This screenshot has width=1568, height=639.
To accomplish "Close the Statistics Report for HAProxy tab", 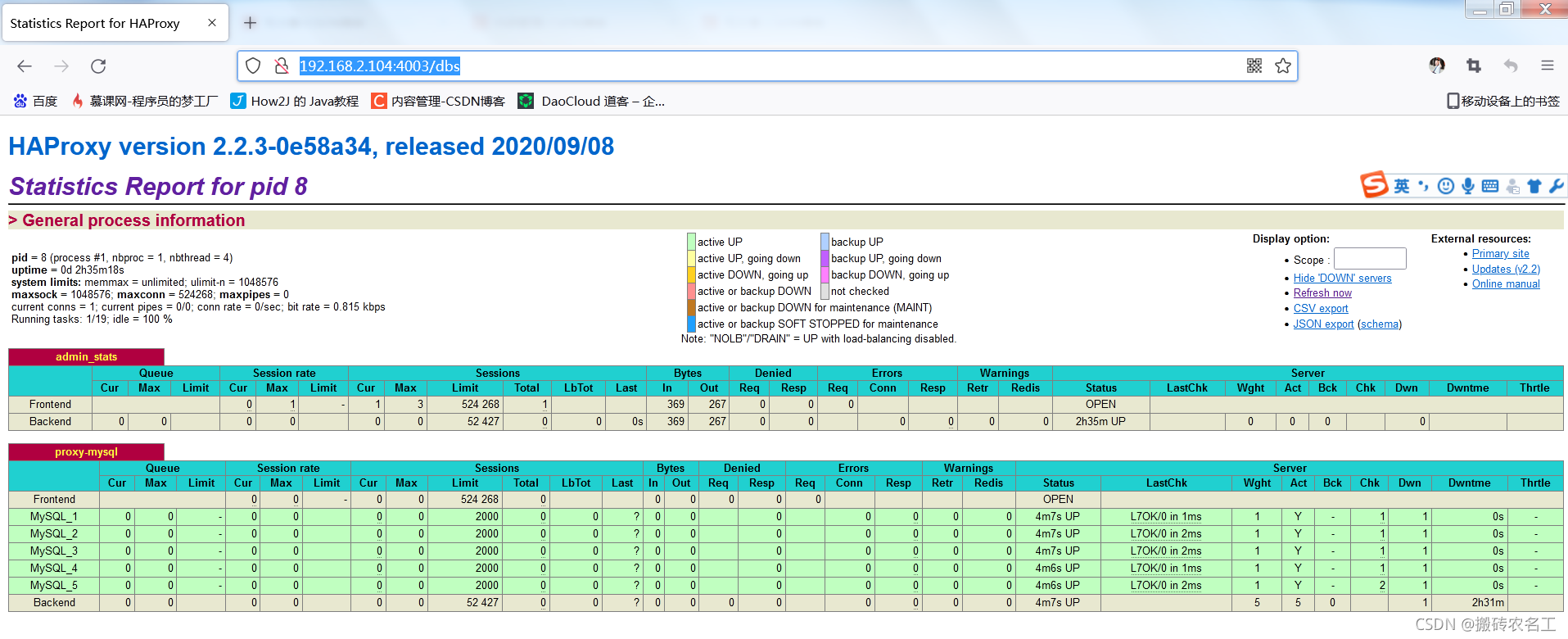I will [x=212, y=23].
